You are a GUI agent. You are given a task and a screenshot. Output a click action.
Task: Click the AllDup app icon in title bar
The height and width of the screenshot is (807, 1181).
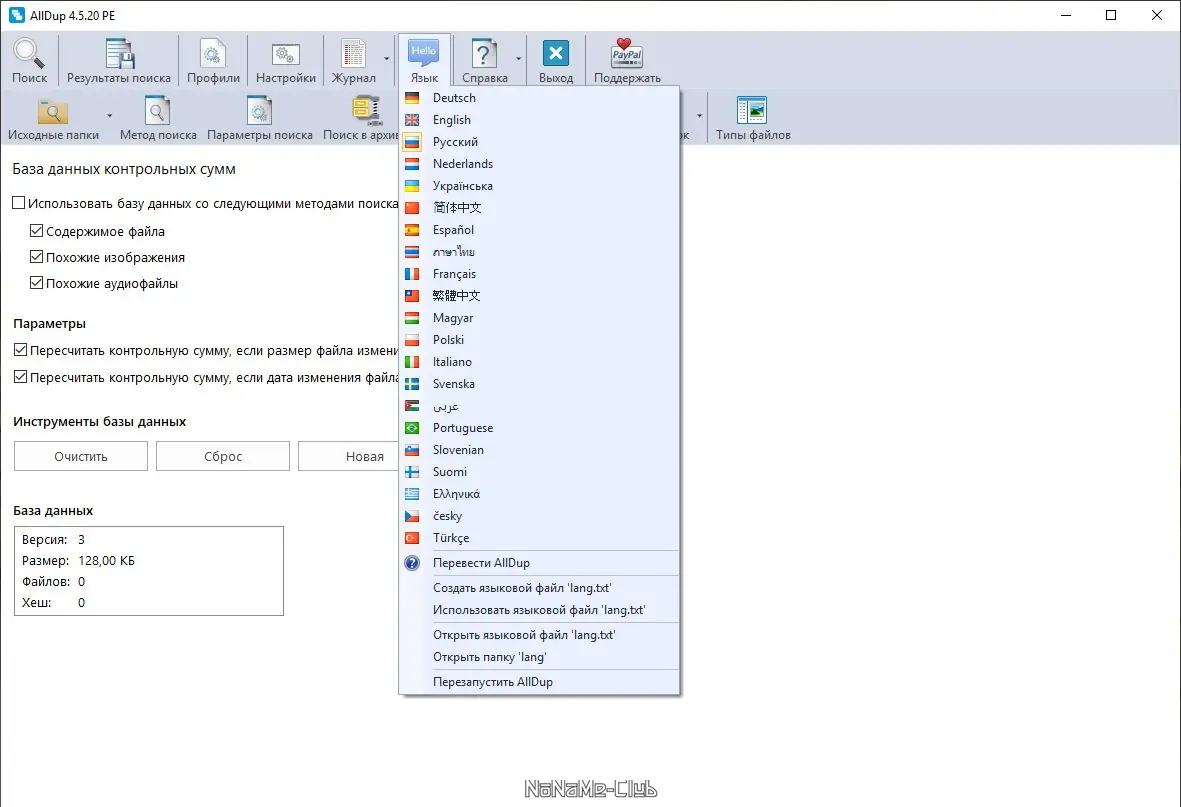click(17, 15)
